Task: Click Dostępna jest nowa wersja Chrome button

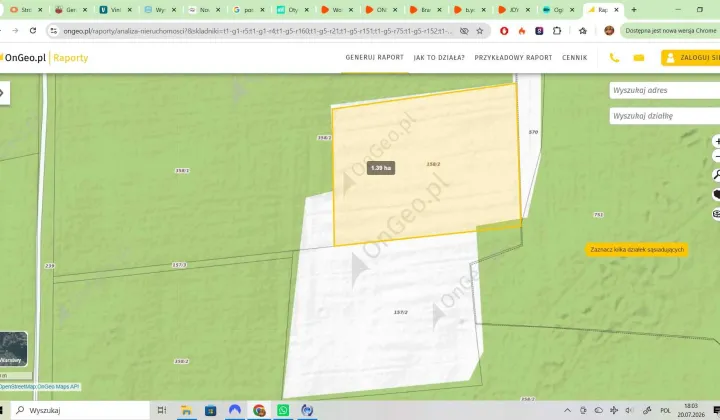Action: point(670,31)
